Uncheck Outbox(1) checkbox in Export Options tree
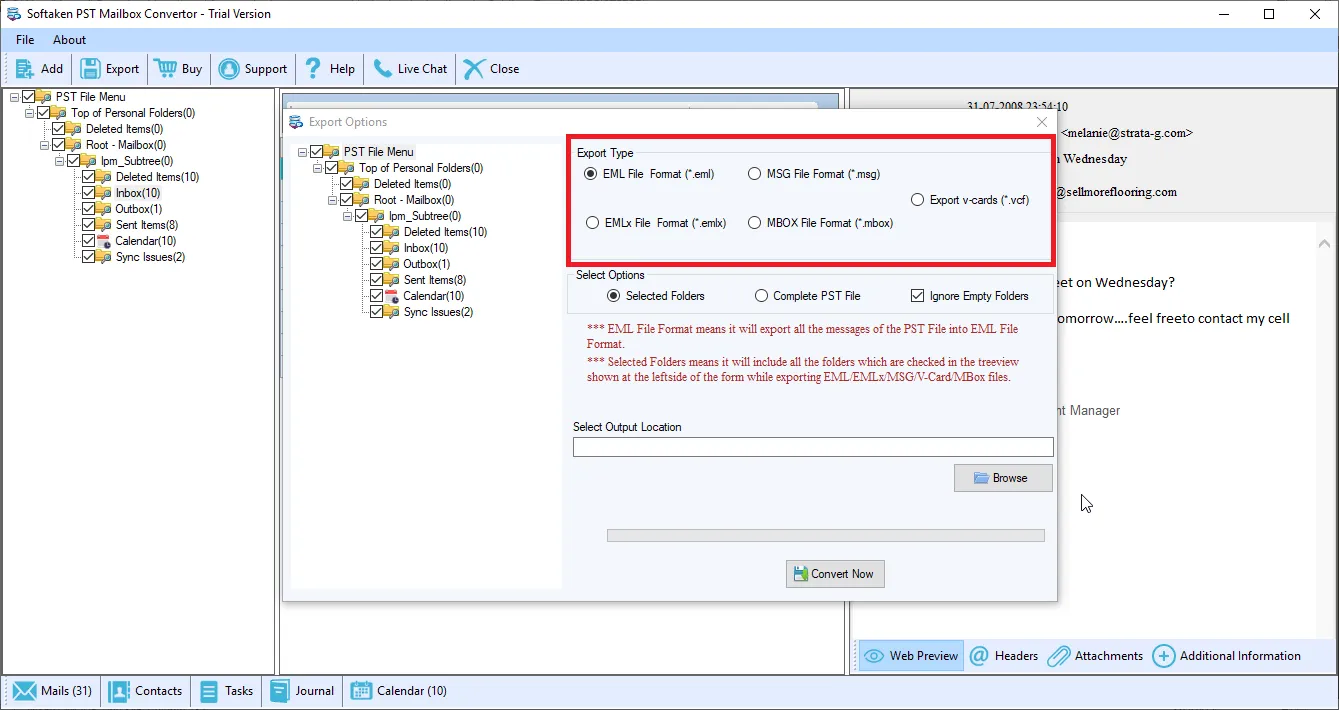This screenshot has height=710, width=1339. 377,264
